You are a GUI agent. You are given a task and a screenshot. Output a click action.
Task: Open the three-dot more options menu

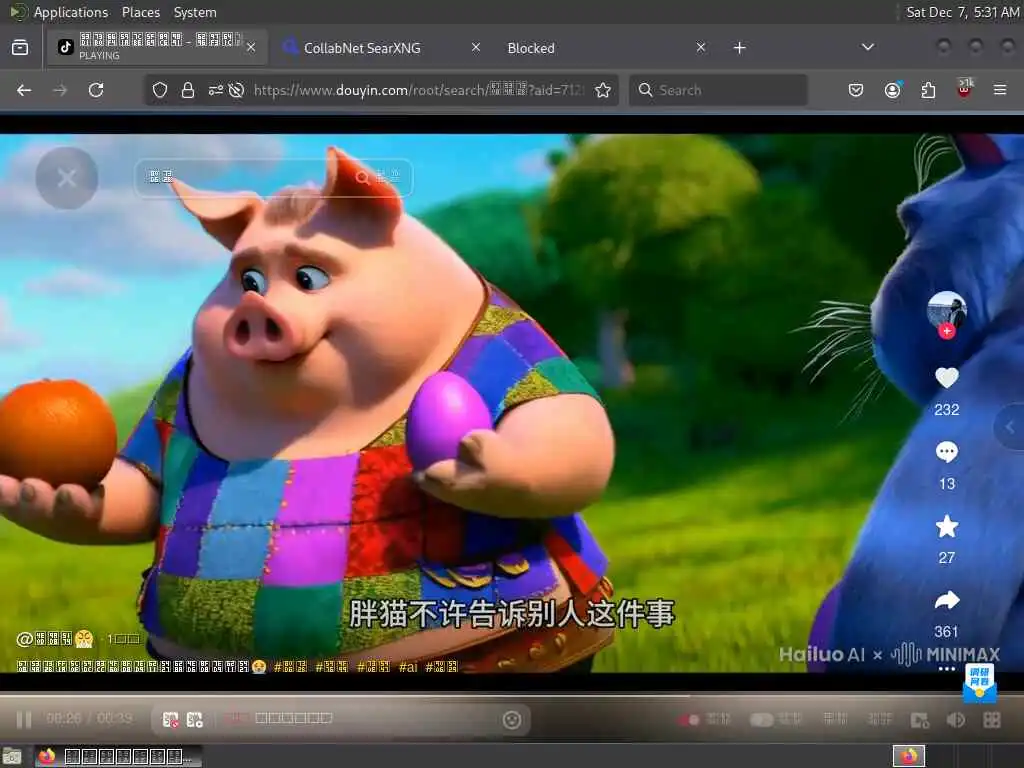[946, 669]
